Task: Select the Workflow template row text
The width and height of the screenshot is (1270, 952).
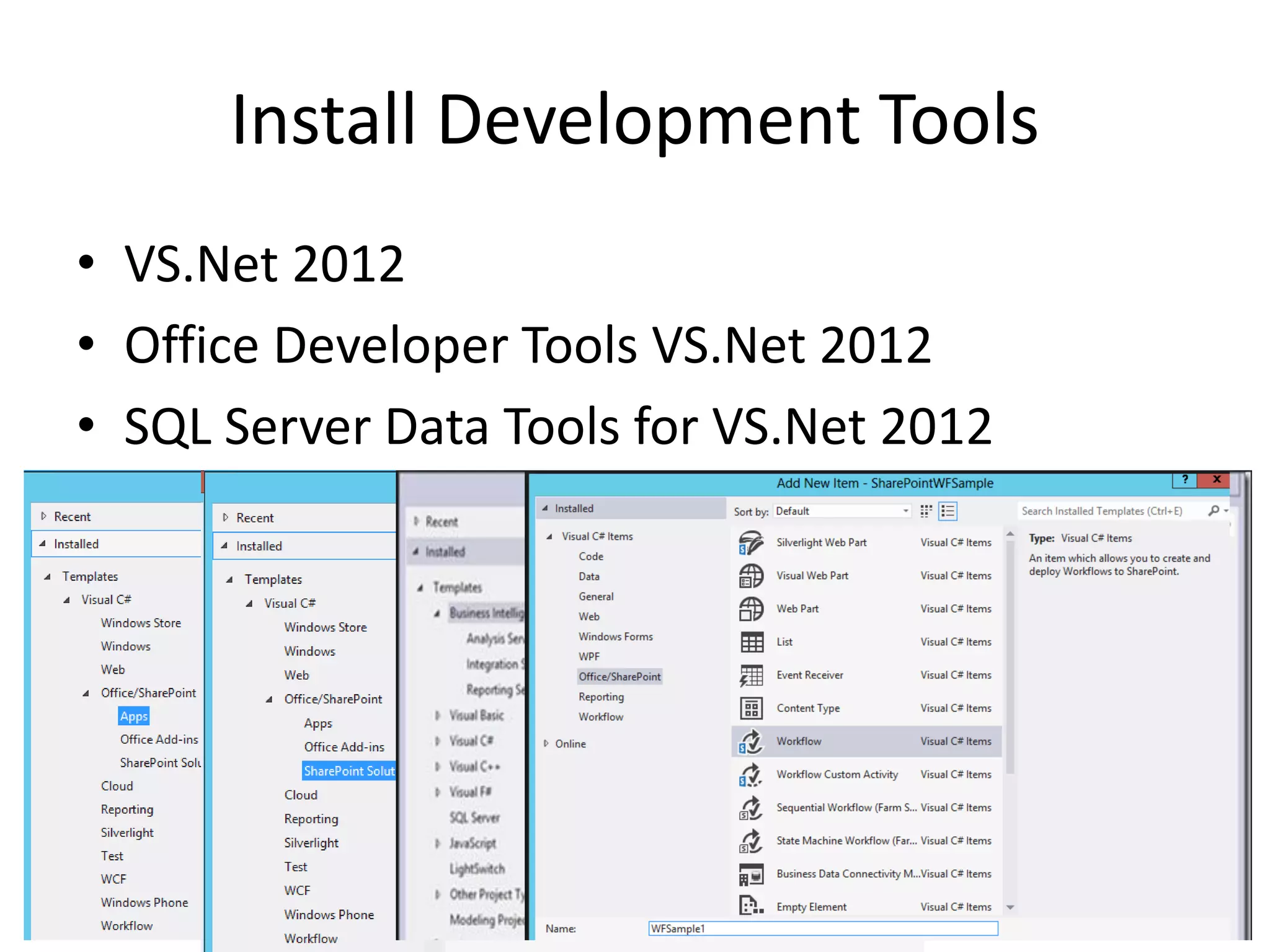Action: 799,741
